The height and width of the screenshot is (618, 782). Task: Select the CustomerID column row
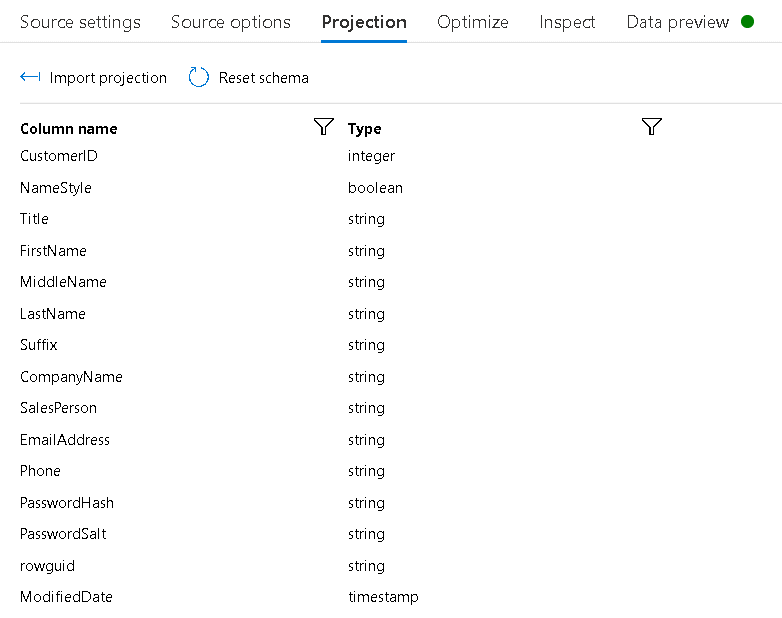(341, 156)
